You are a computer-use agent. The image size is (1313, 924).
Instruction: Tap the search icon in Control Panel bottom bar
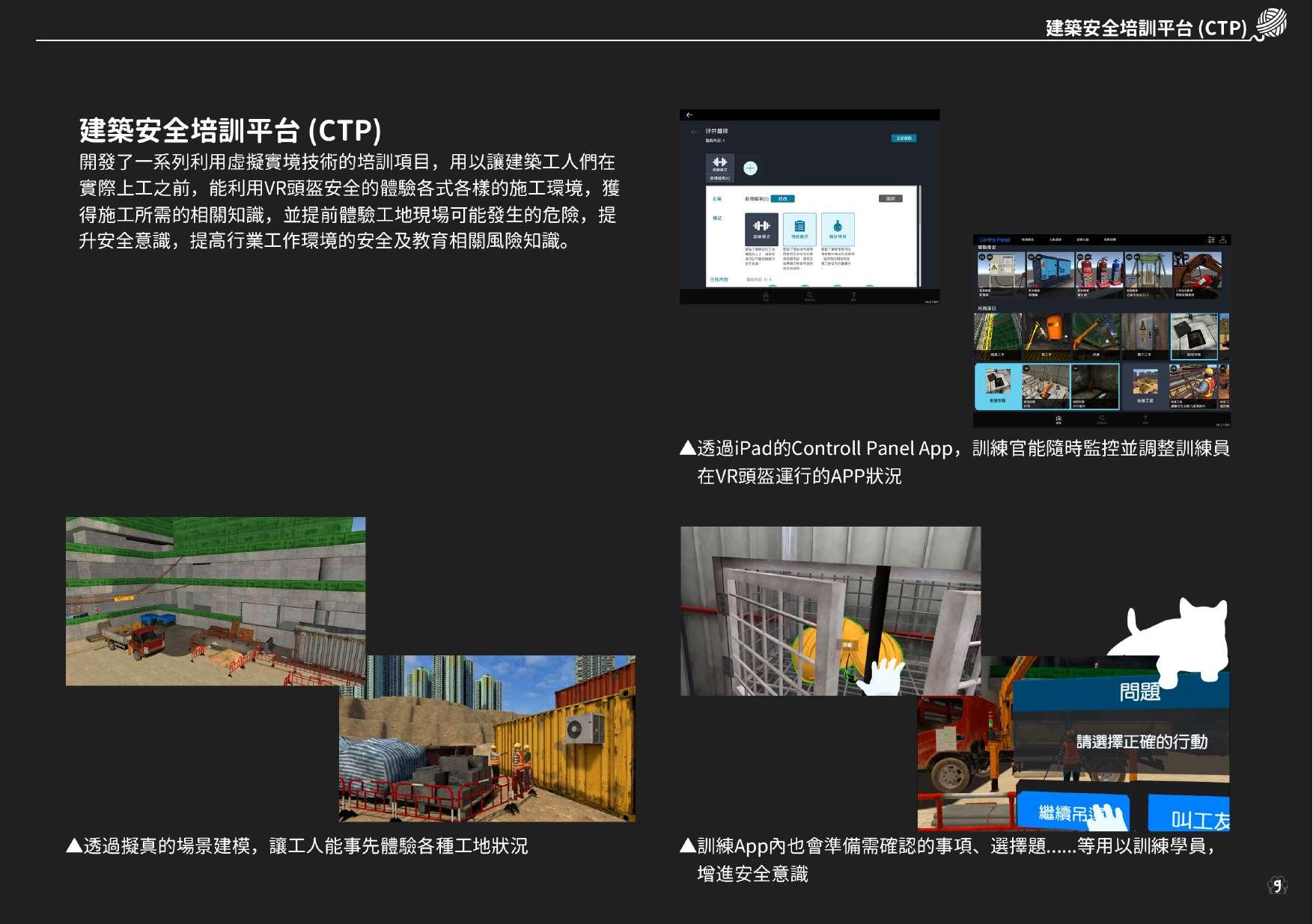1102,419
